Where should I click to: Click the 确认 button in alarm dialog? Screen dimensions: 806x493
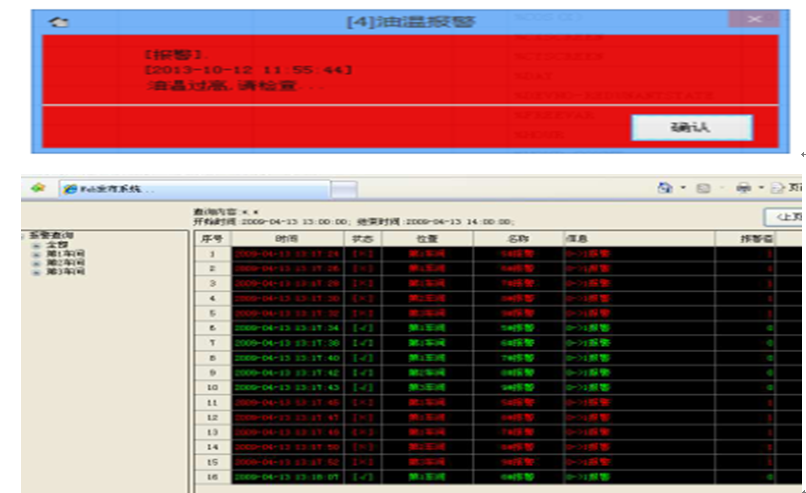pyautogui.click(x=691, y=128)
